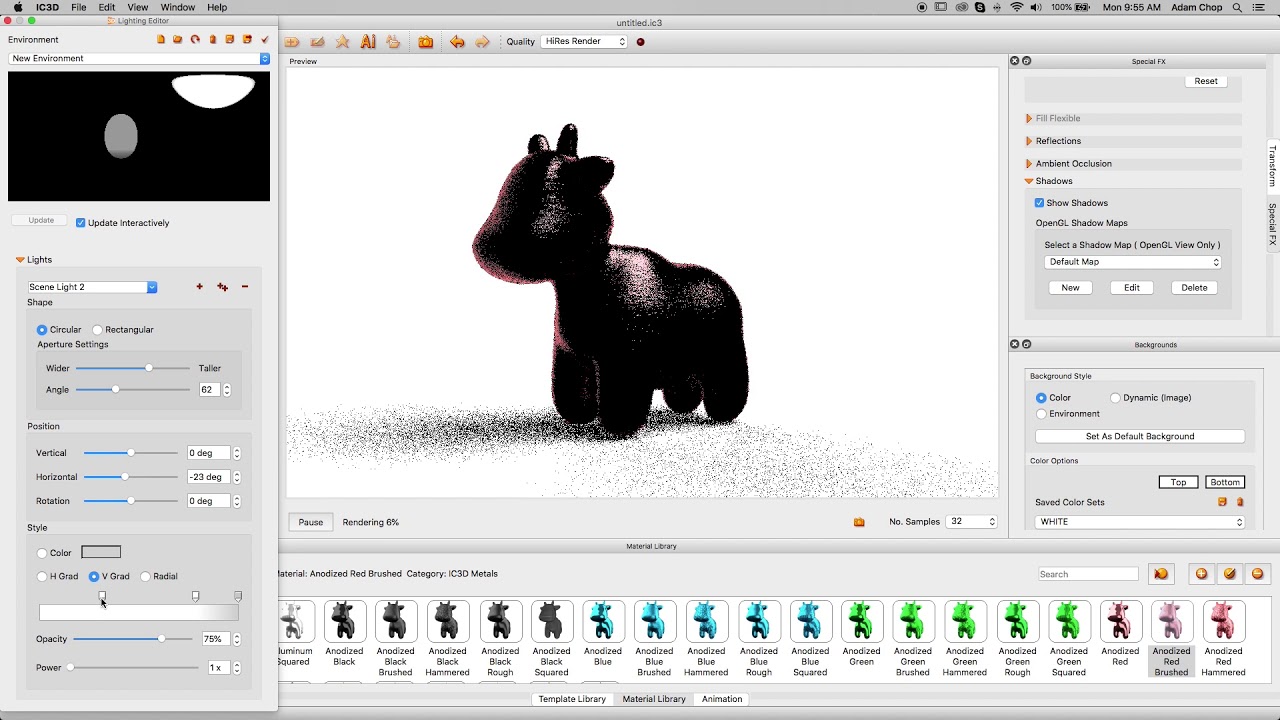Click the search go icon beside Search field
This screenshot has width=1280, height=720.
[1160, 574]
